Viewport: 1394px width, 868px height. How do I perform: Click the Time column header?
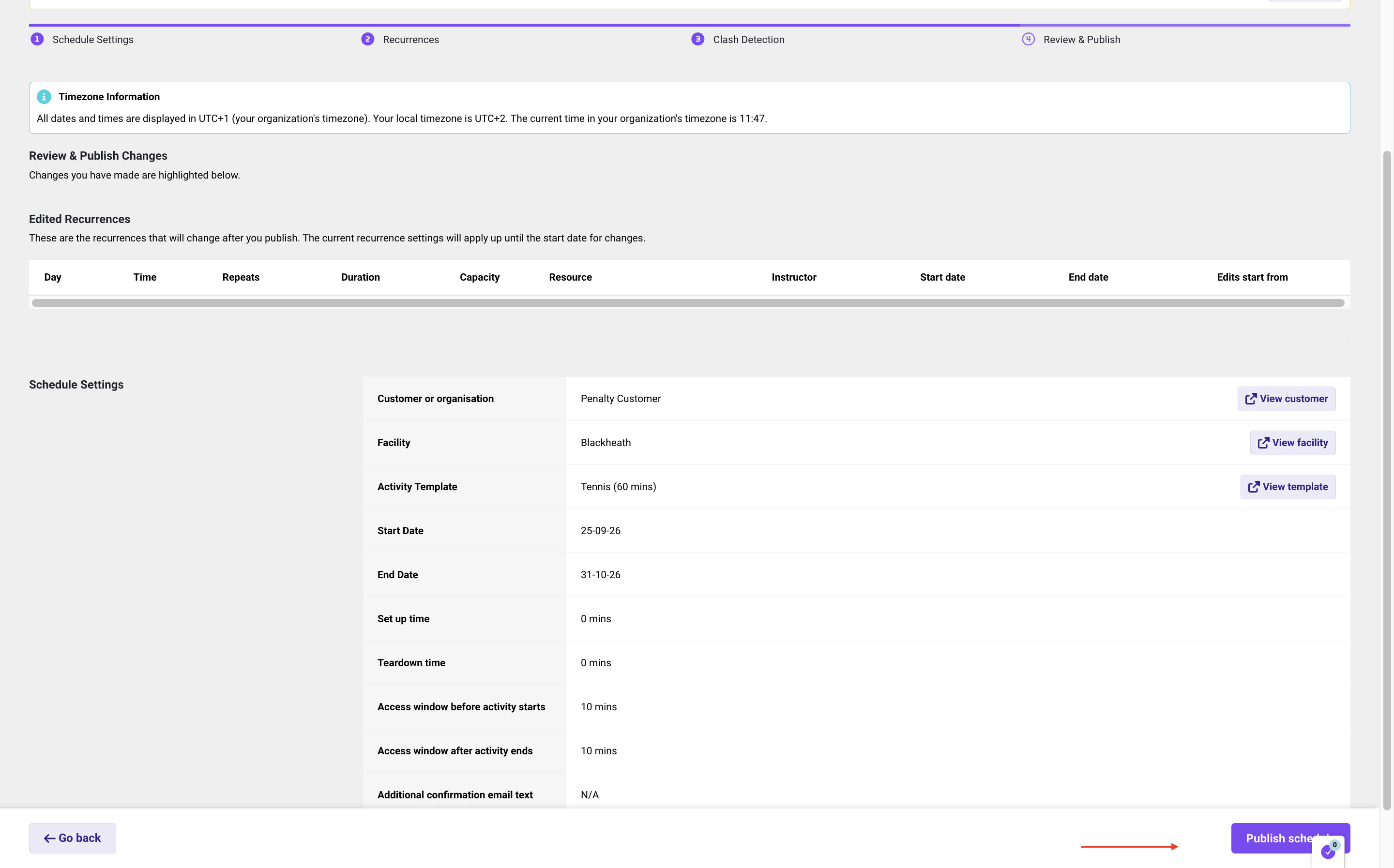pyautogui.click(x=145, y=277)
